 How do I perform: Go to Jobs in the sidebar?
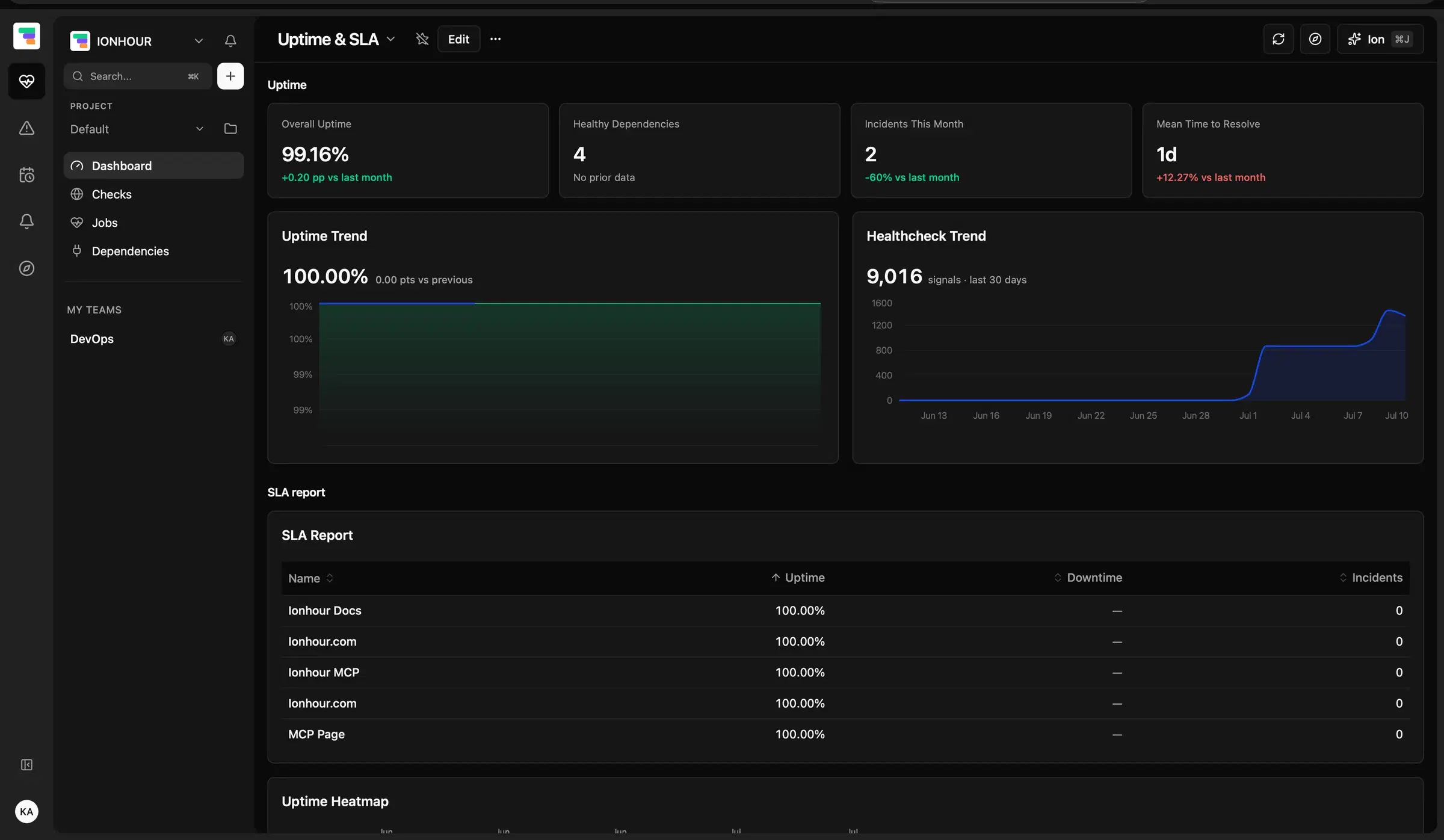153,223
